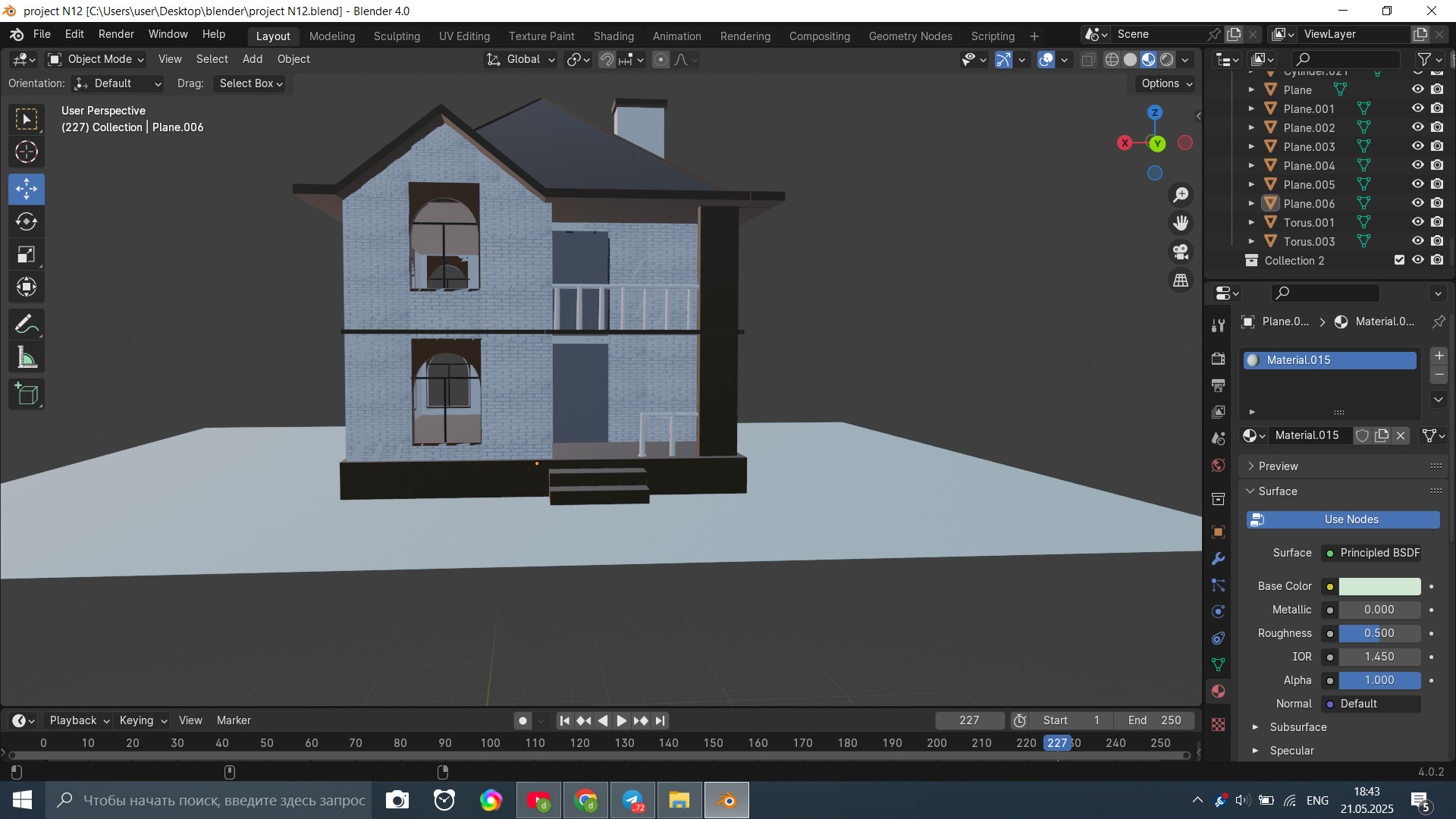This screenshot has width=1456, height=819.
Task: Open the Modifiers wrench tab
Action: [1218, 559]
